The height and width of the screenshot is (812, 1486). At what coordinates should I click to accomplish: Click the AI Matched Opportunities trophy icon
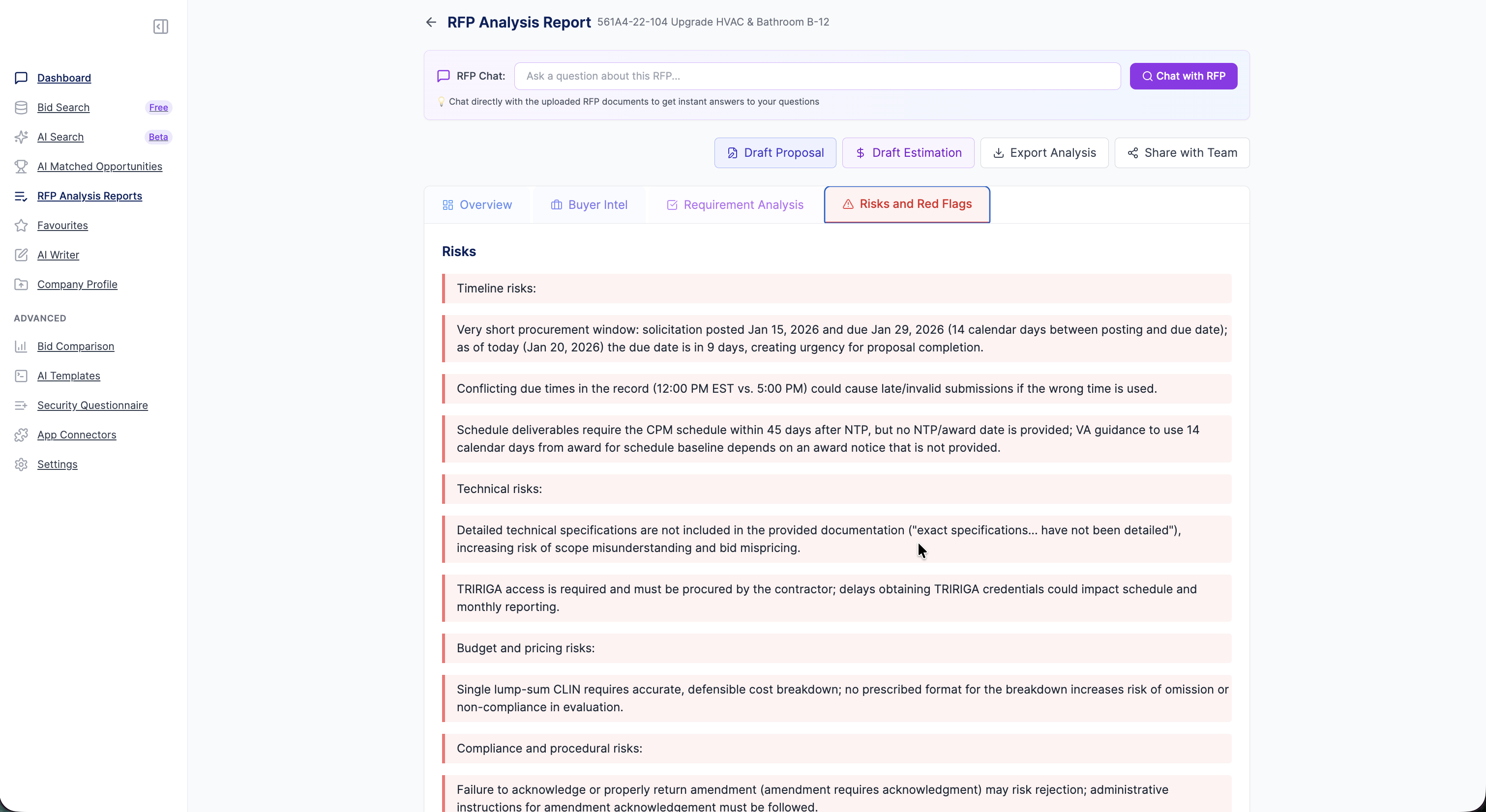[x=21, y=166]
